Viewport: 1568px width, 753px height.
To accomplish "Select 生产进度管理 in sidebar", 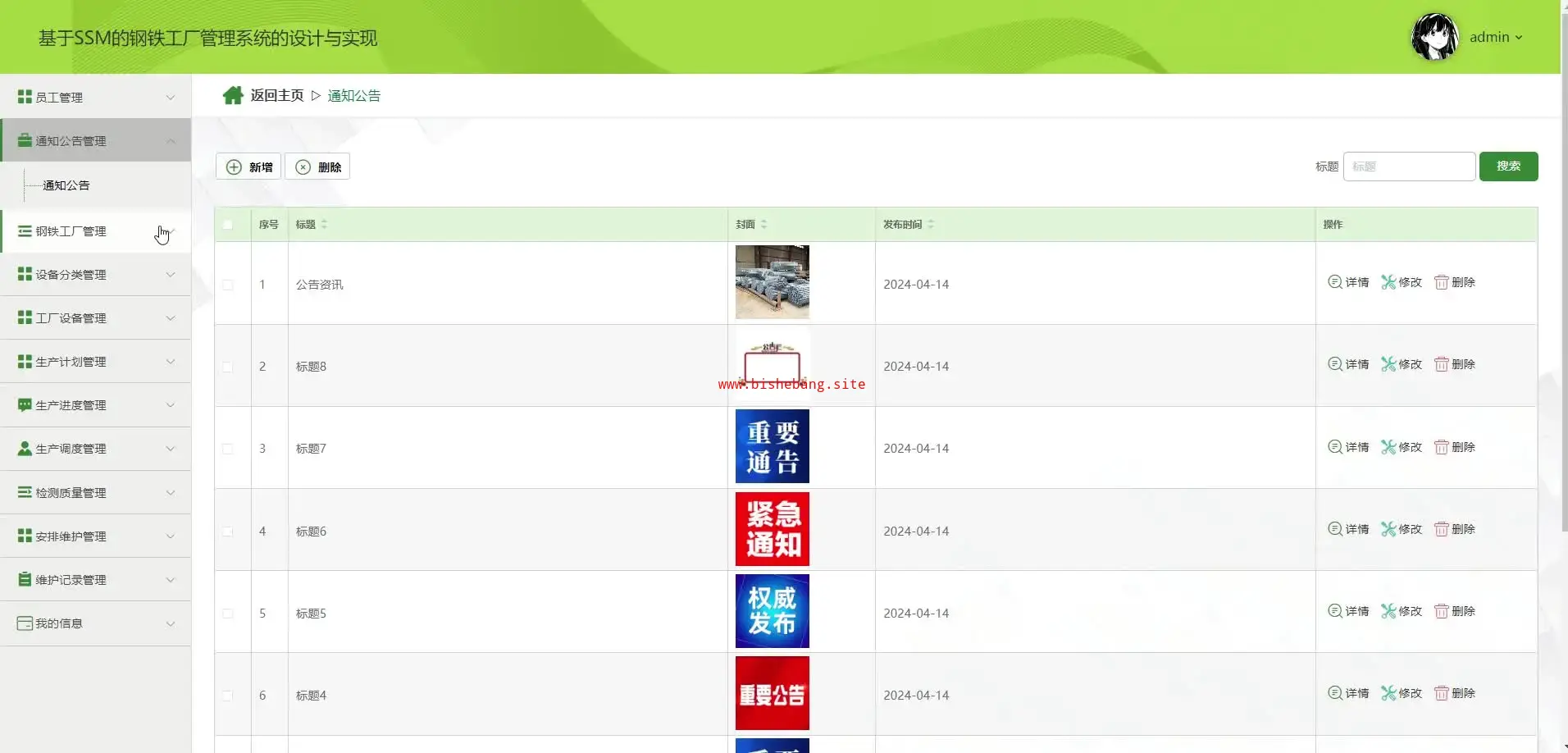I will click(x=96, y=405).
